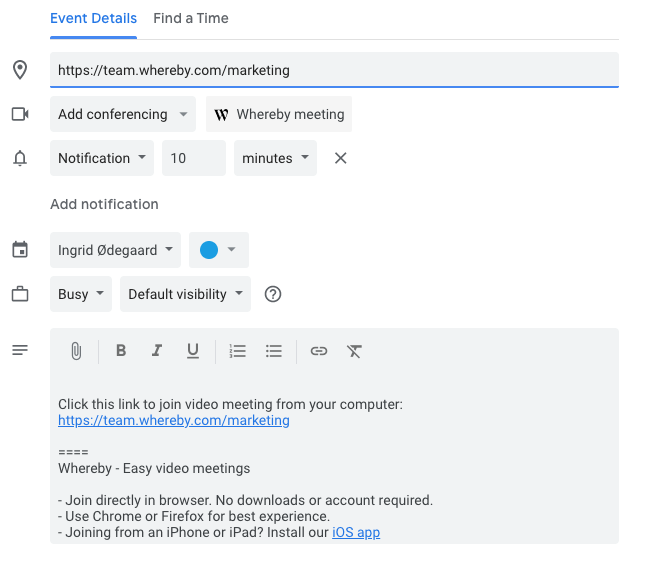Click Add notification

coord(104,204)
